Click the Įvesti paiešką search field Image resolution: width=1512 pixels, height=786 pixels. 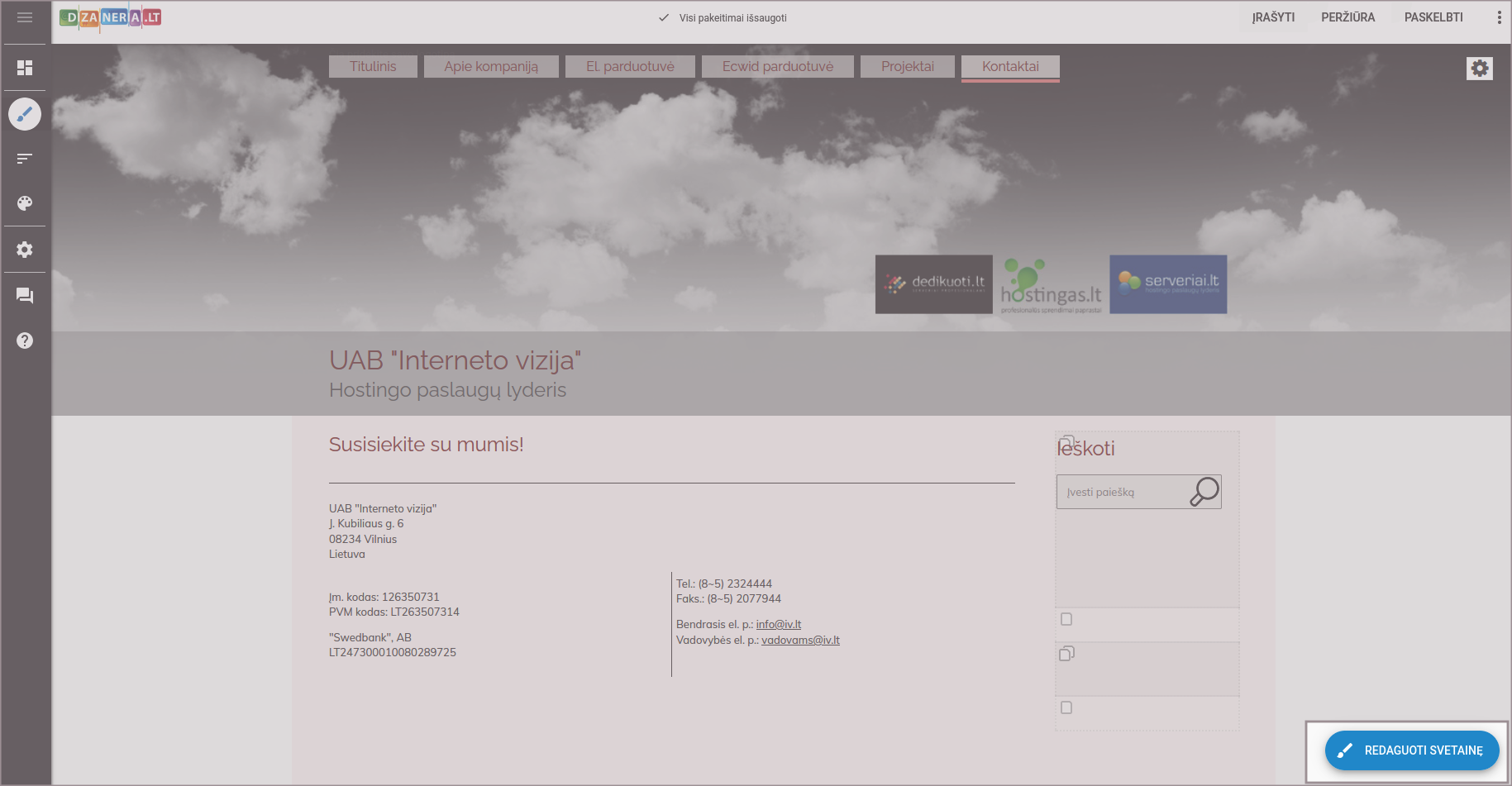pyautogui.click(x=1122, y=492)
